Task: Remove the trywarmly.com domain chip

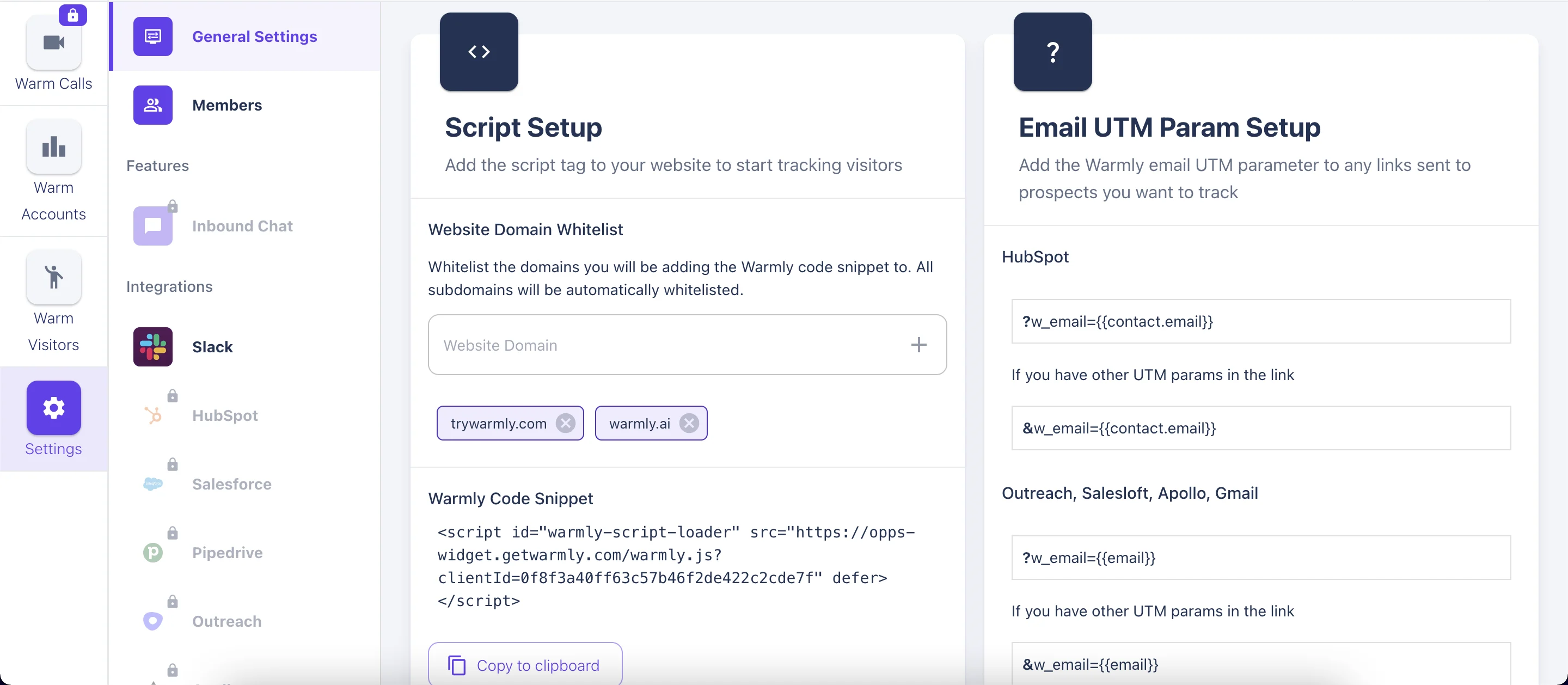Action: pos(566,423)
